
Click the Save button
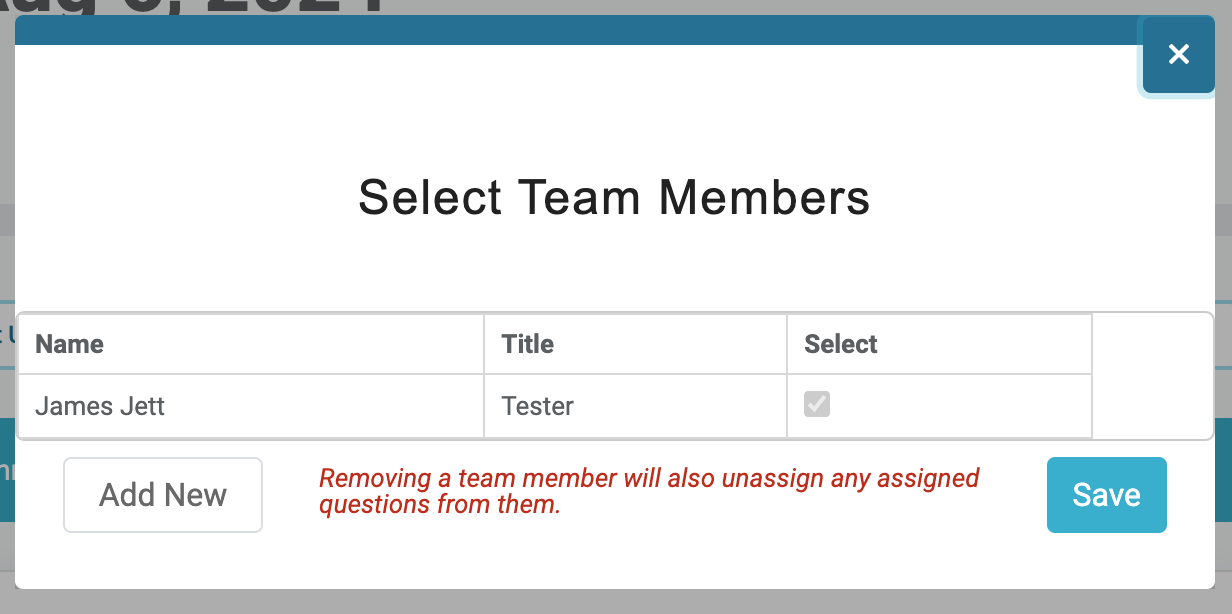click(1106, 494)
